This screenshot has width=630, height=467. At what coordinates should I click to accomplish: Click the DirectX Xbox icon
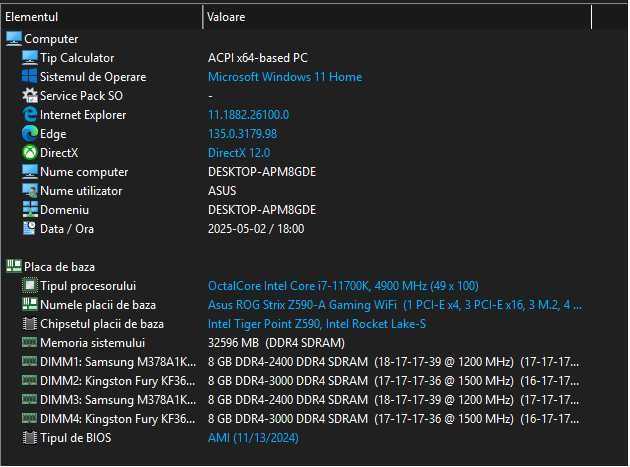coord(30,153)
